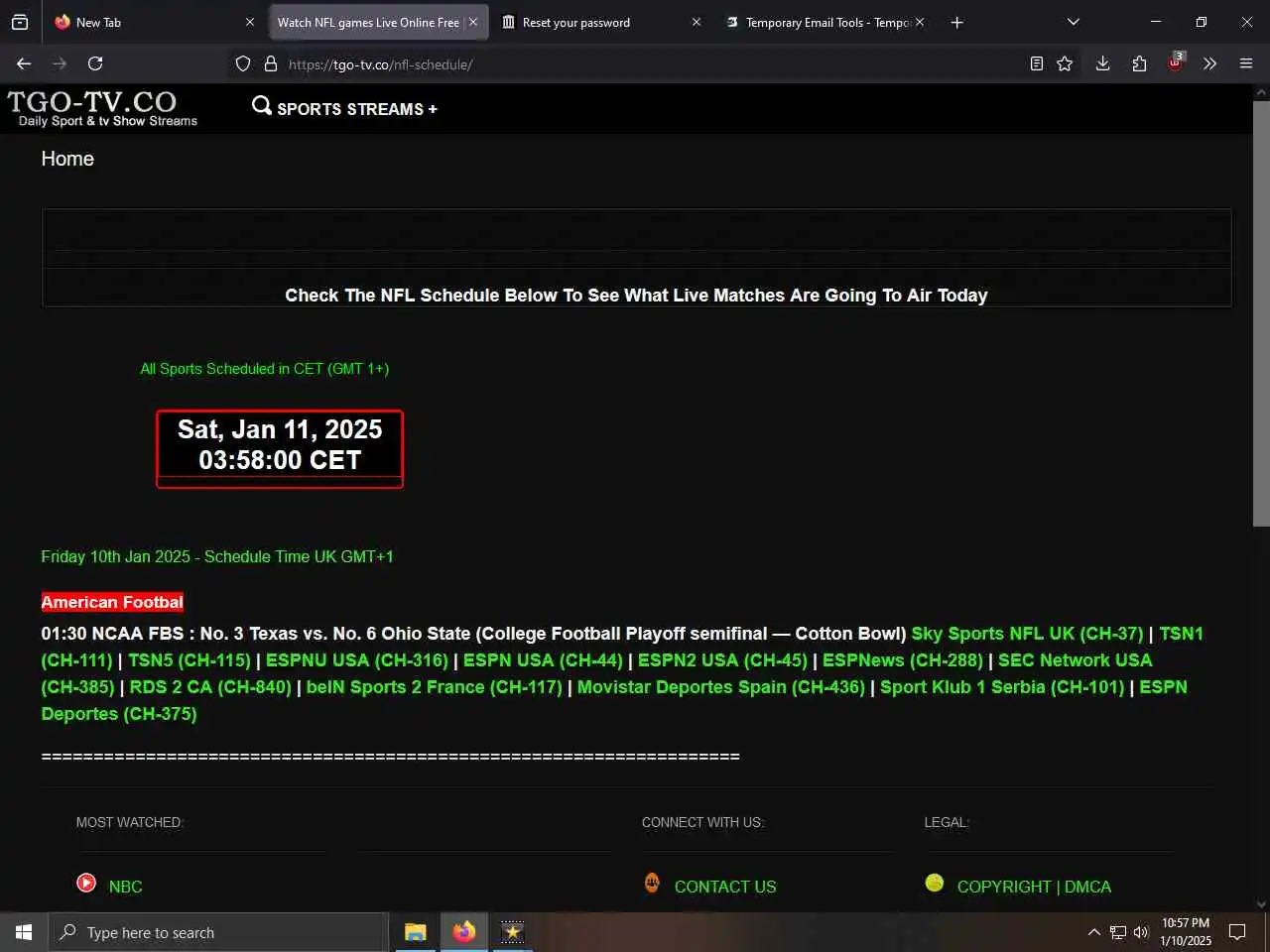This screenshot has height=952, width=1270.
Task: Open a new tab with plus button
Action: (956, 22)
